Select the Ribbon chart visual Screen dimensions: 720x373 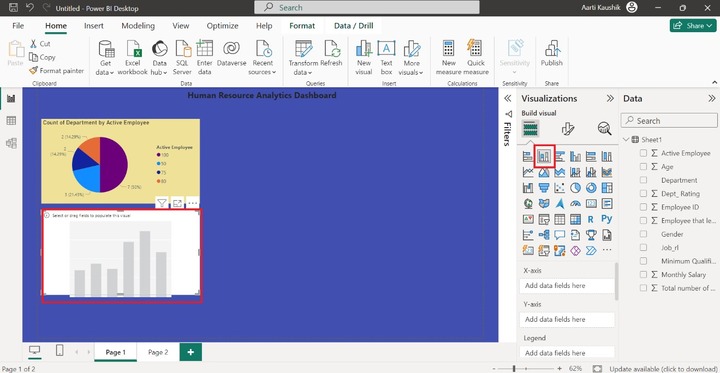point(607,172)
